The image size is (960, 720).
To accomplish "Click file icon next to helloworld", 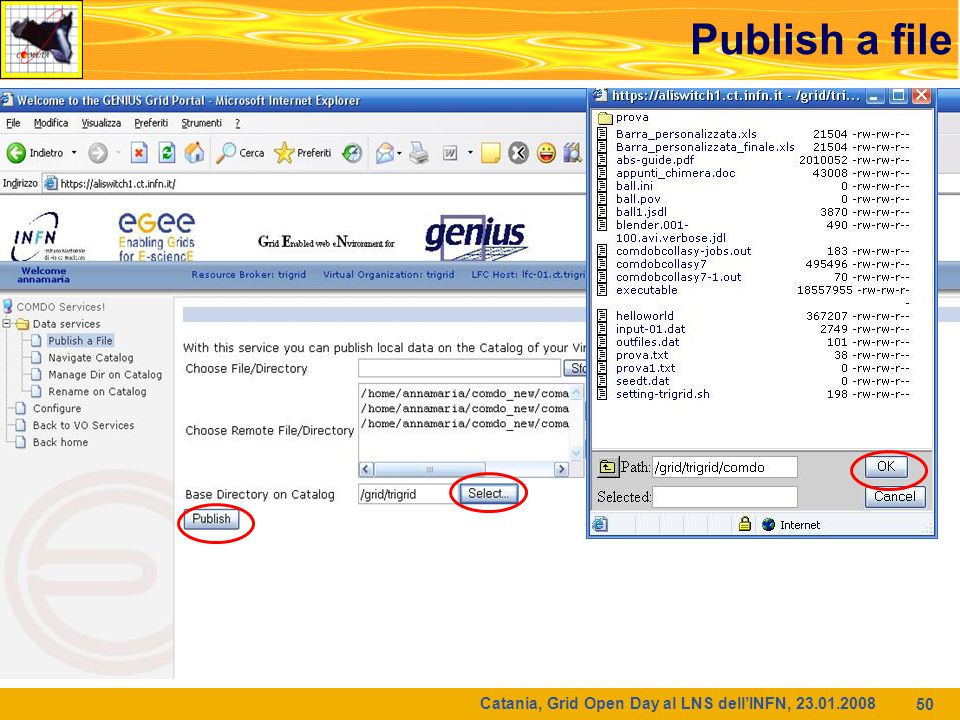I will [602, 316].
